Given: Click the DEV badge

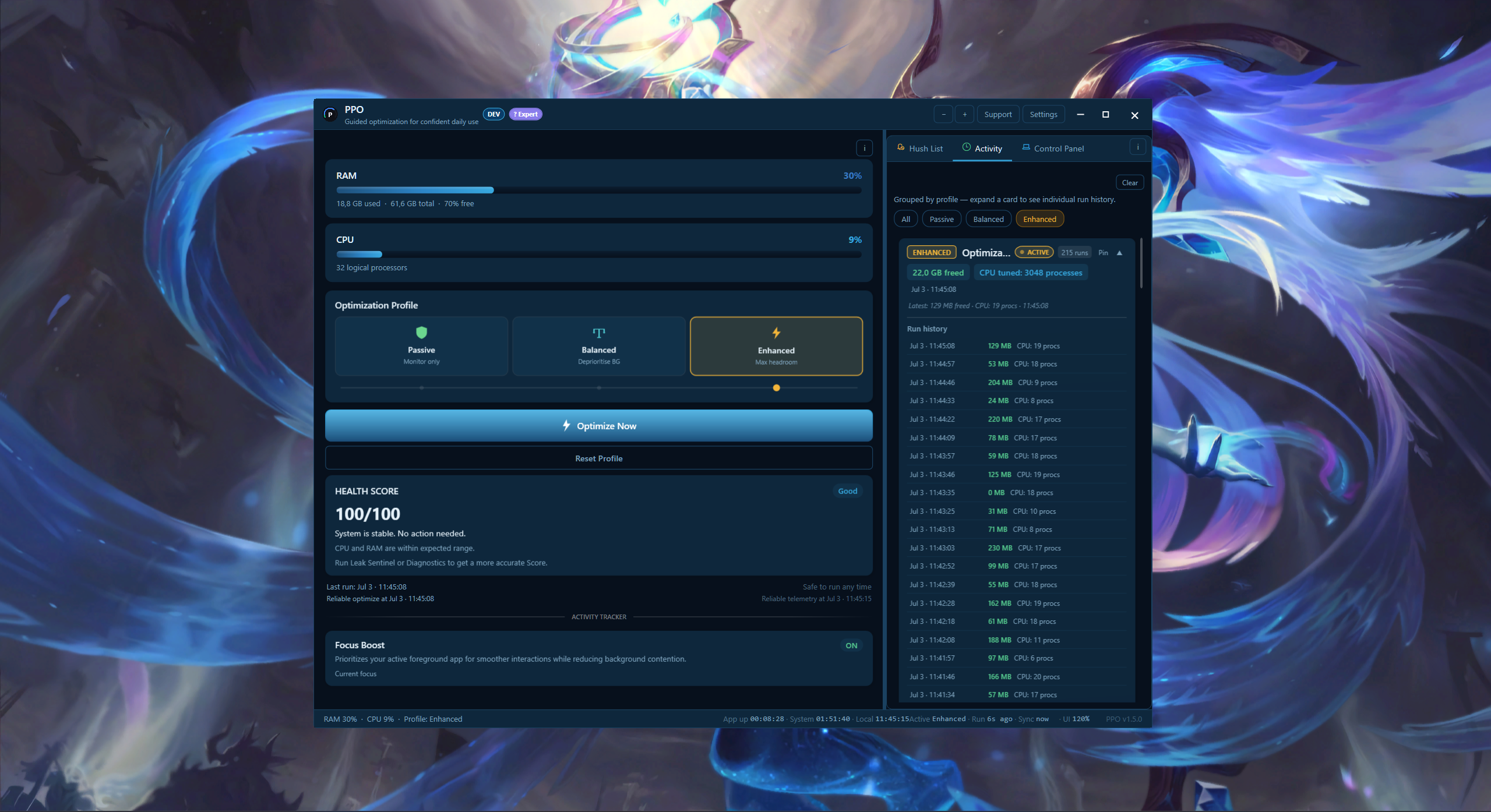Looking at the screenshot, I should (494, 114).
